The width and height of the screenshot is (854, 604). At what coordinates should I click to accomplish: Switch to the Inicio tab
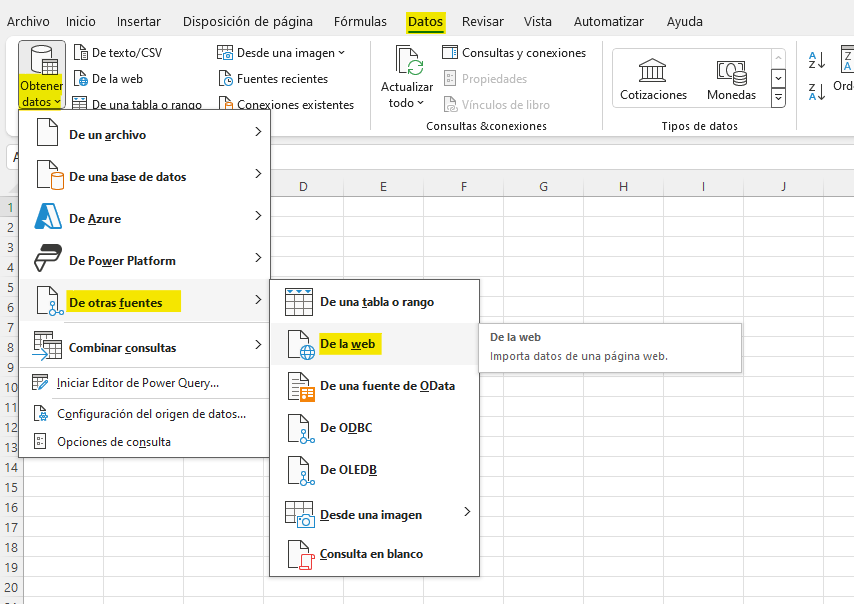[x=81, y=22]
